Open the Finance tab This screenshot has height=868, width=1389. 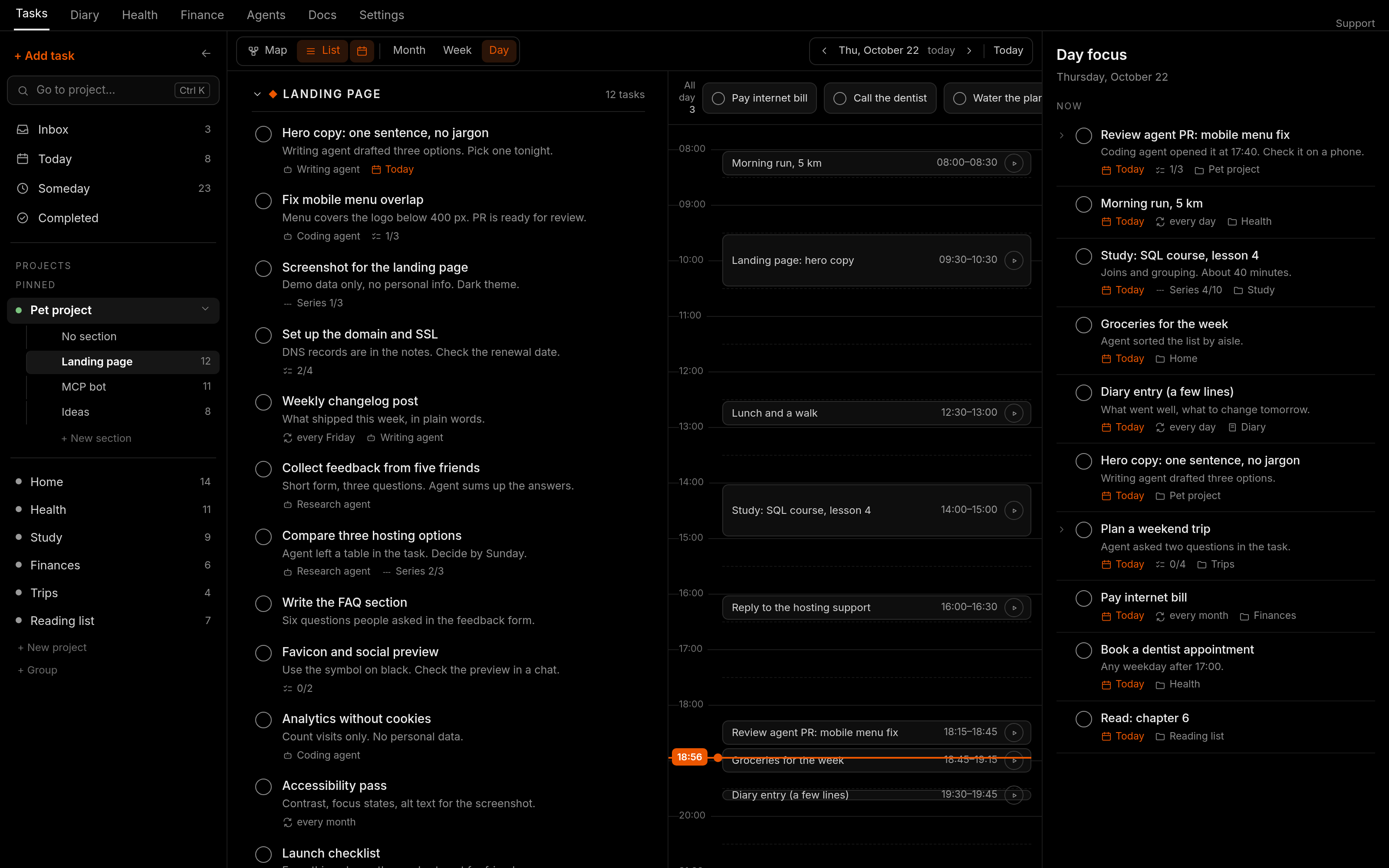(202, 15)
